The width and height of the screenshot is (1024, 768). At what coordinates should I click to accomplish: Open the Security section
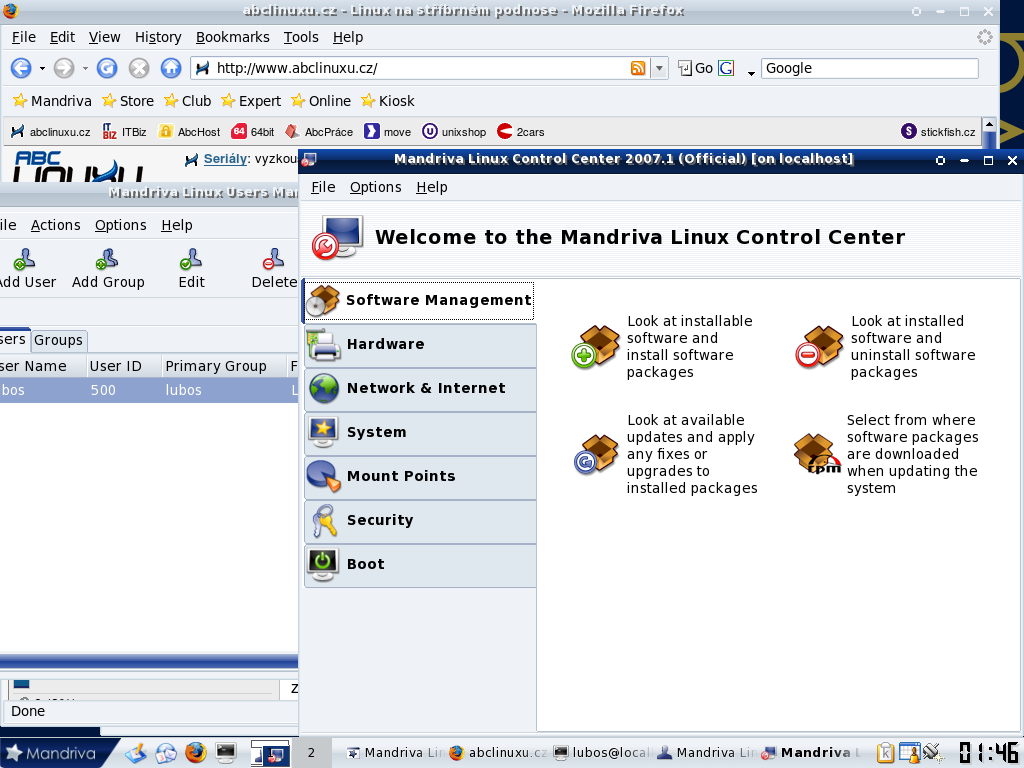tap(420, 520)
